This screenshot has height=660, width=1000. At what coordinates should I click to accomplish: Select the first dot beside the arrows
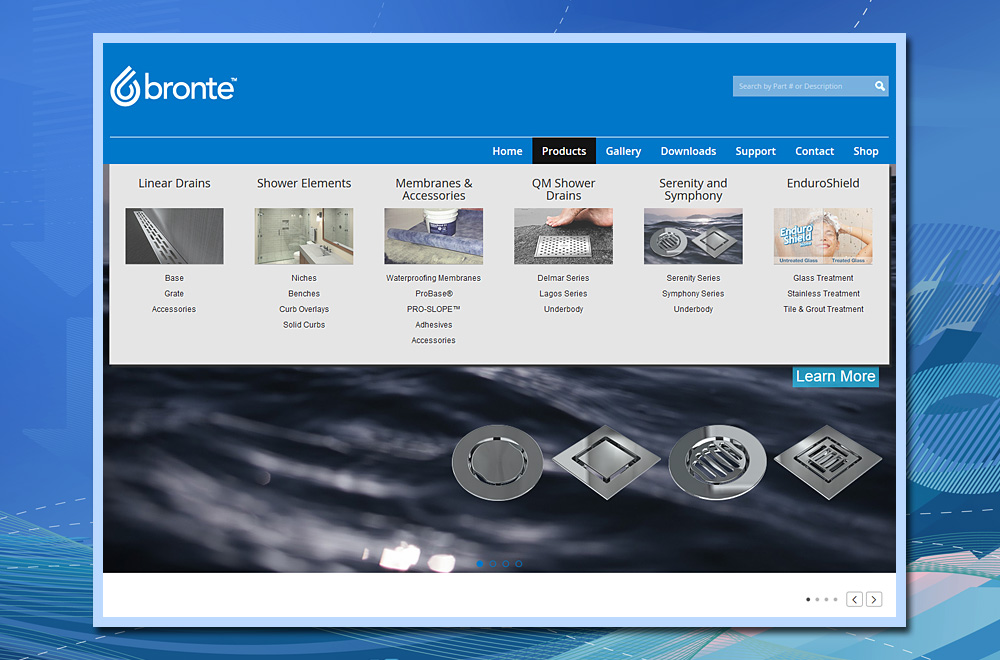[x=808, y=599]
